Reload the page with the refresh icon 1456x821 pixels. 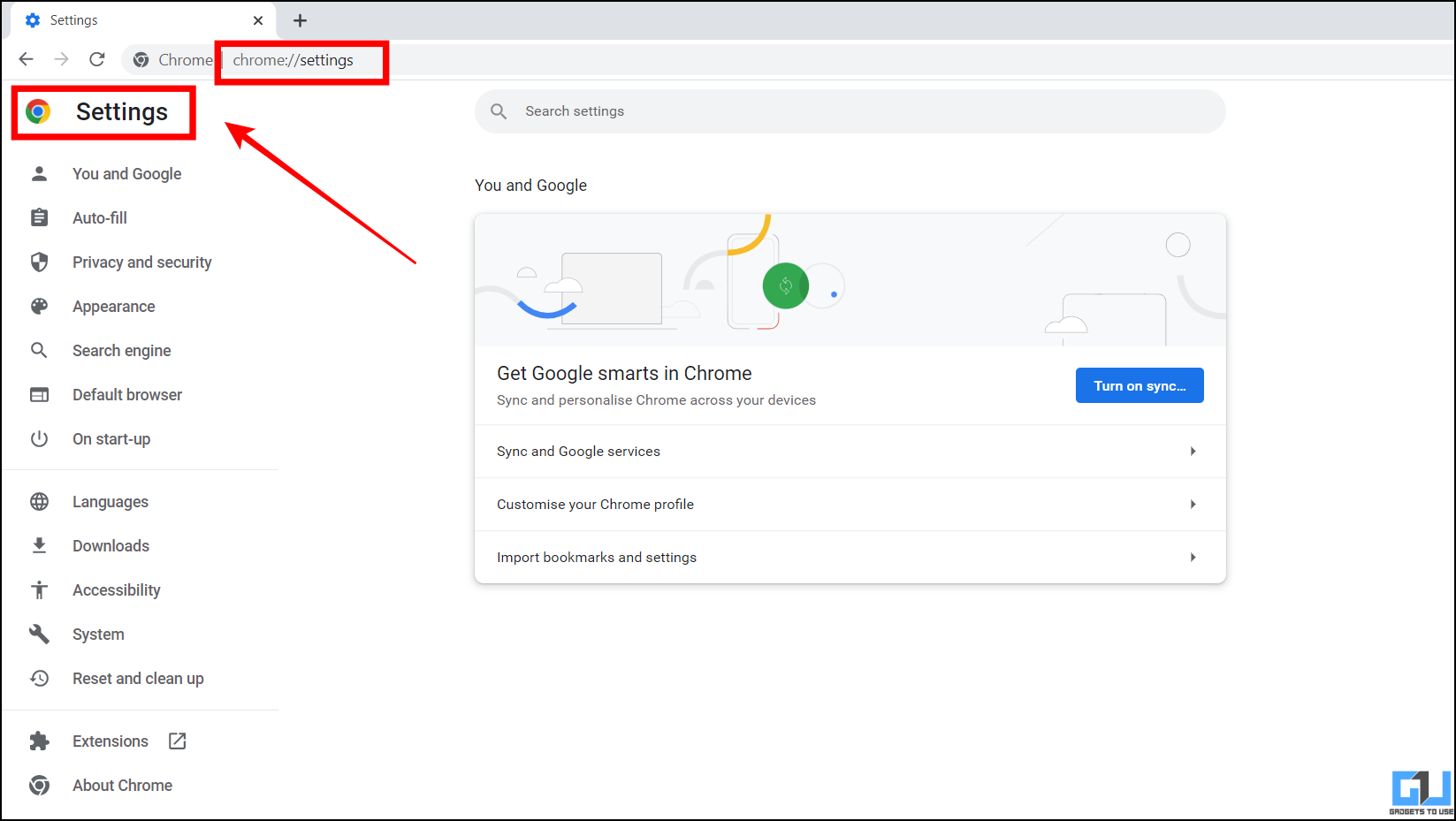pyautogui.click(x=97, y=59)
